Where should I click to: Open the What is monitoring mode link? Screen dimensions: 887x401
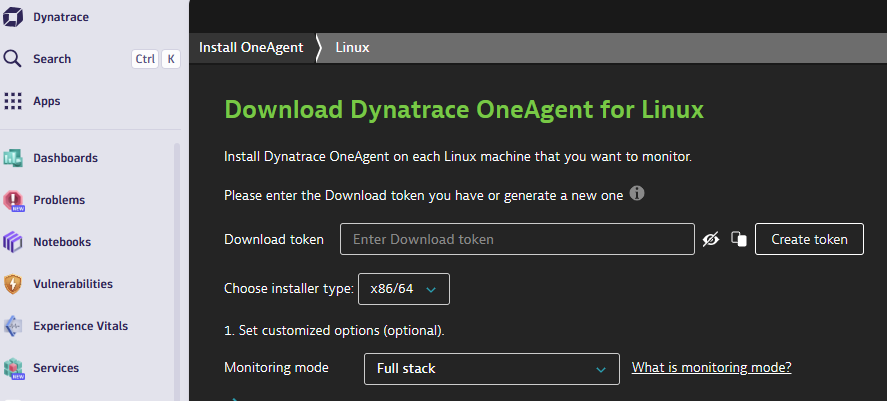tap(711, 368)
